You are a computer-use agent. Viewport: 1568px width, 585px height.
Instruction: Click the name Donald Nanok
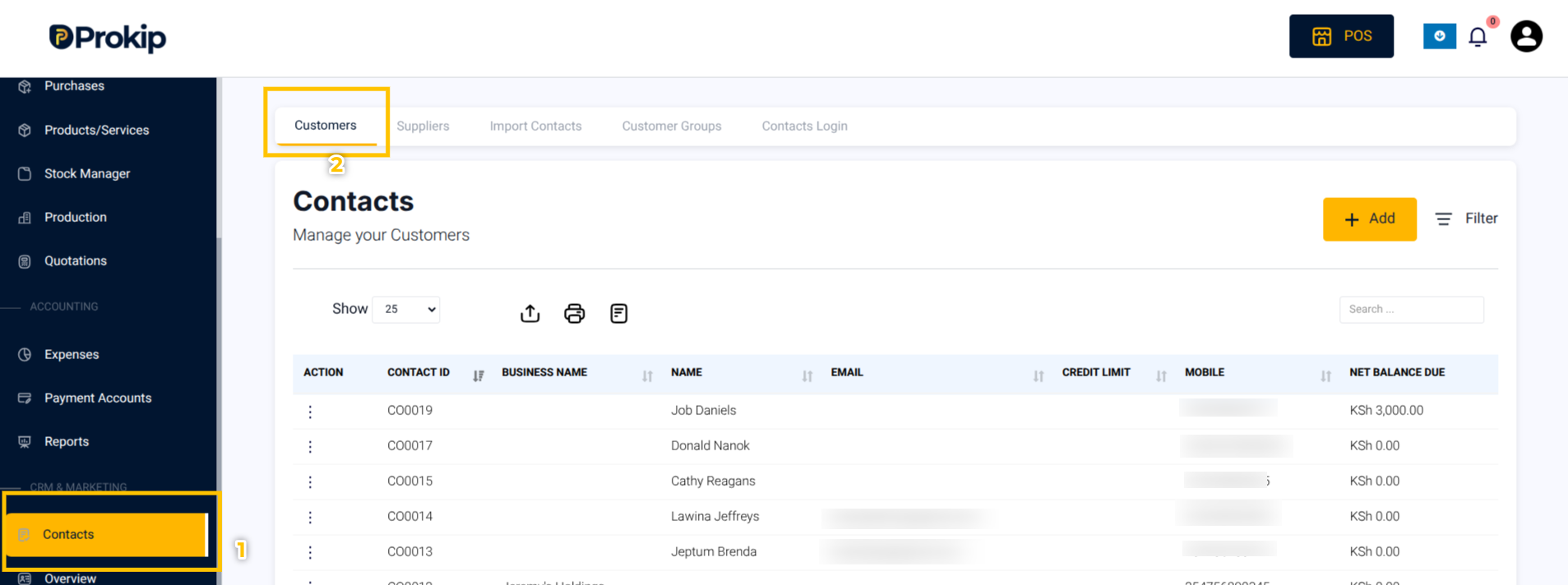coord(710,445)
